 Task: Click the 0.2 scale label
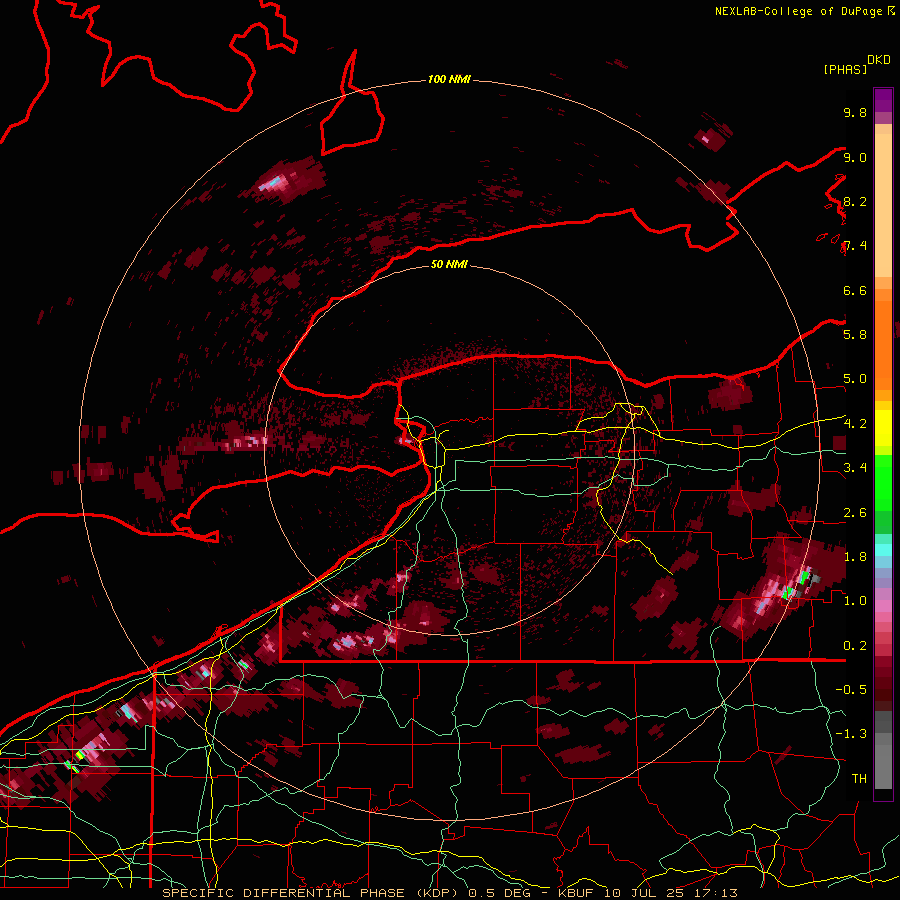(x=855, y=645)
